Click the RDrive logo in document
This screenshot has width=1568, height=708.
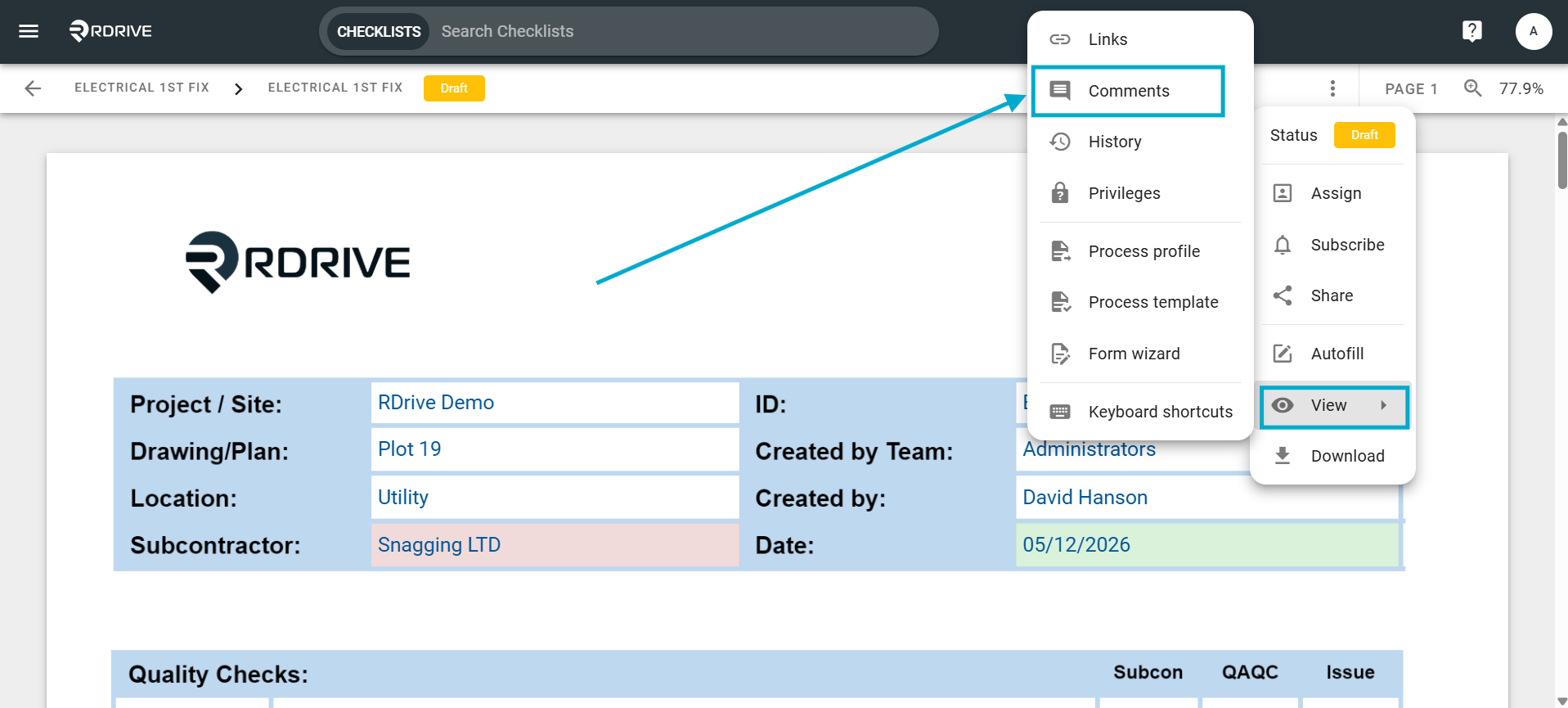(x=298, y=262)
